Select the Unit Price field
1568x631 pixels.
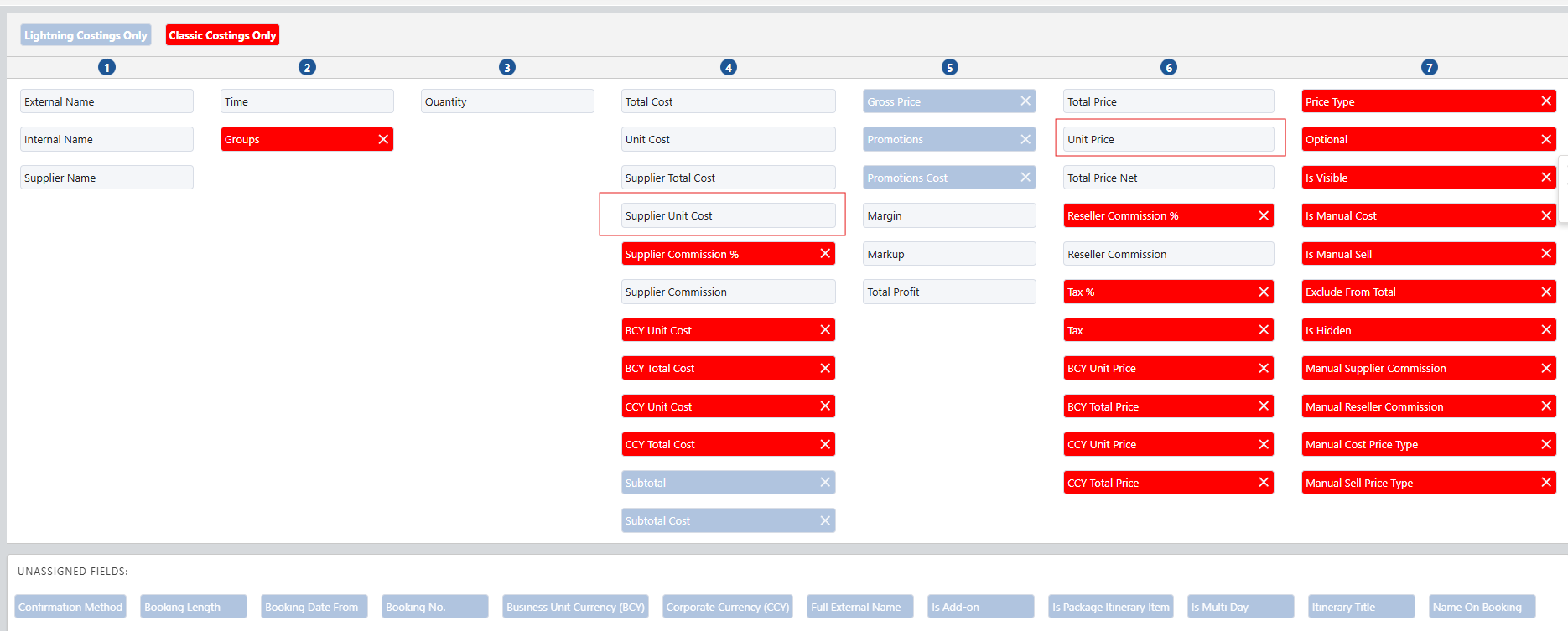click(x=1168, y=140)
